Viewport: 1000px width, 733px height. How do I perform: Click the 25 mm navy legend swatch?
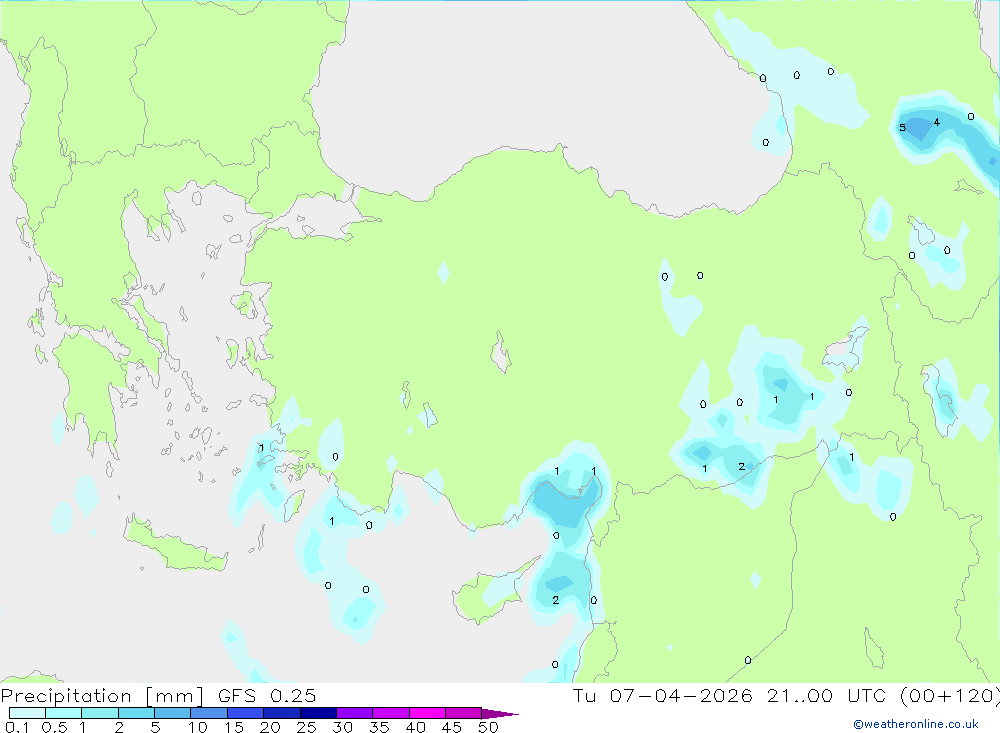[x=318, y=713]
